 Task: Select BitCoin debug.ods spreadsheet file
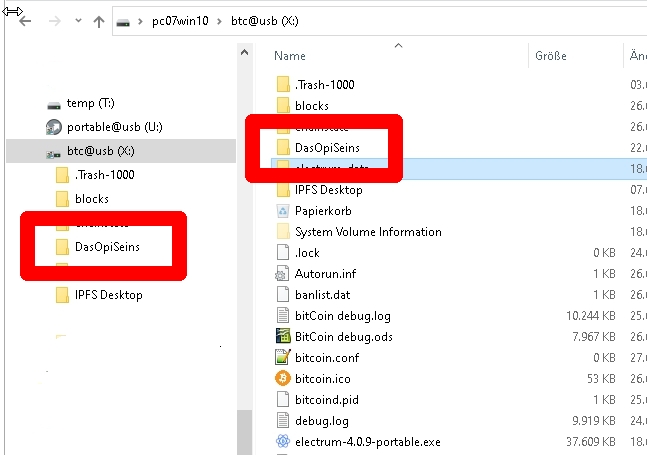click(x=344, y=337)
